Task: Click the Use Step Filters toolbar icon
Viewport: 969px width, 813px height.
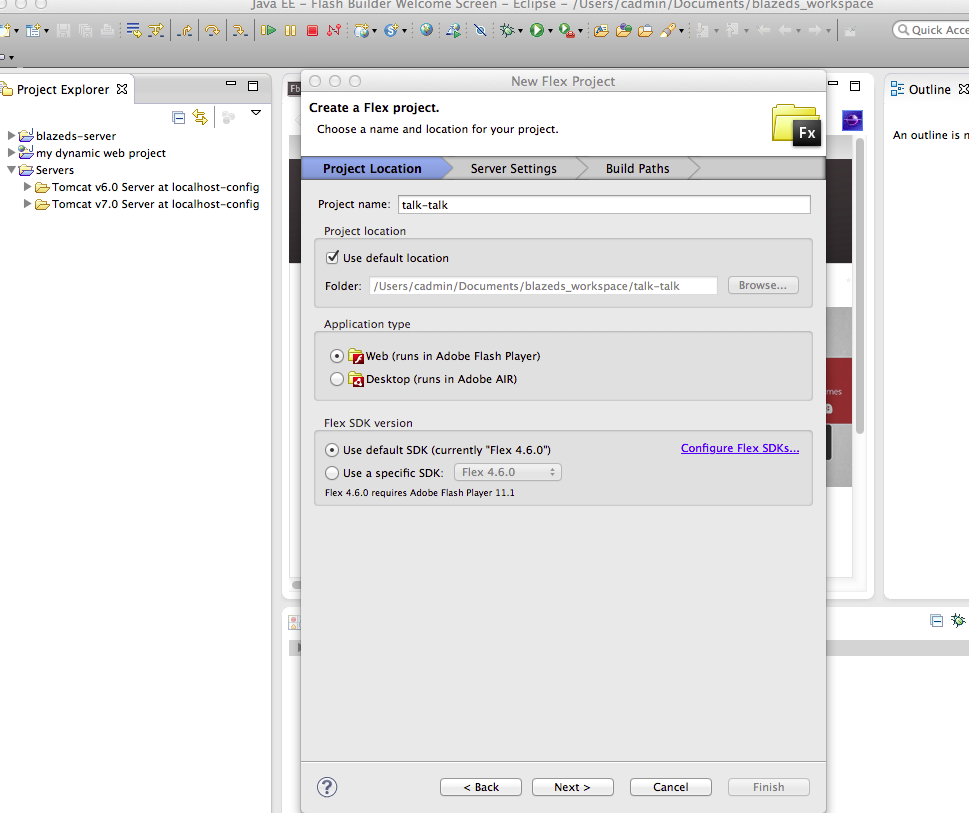Action: [x=156, y=30]
